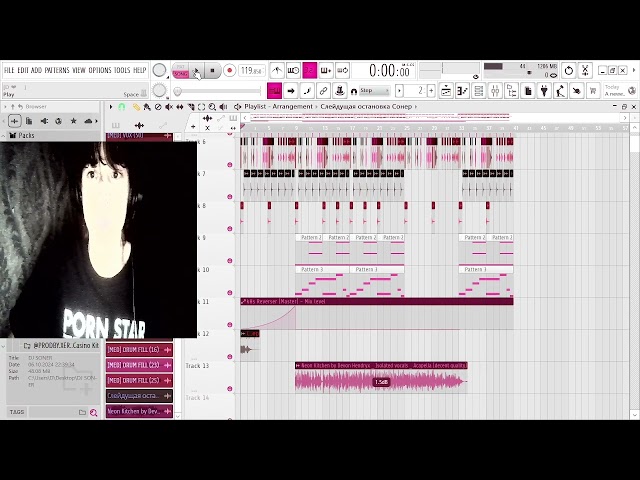Click the save/cut scissors icon in toolbar
The height and width of the screenshot is (480, 640).
point(585,71)
